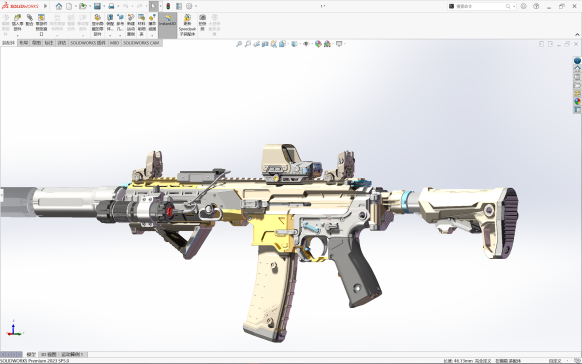This screenshot has width=582, height=364.
Task: Switch to the SOLIDWORKS Add-Ins tab
Action: [x=88, y=43]
